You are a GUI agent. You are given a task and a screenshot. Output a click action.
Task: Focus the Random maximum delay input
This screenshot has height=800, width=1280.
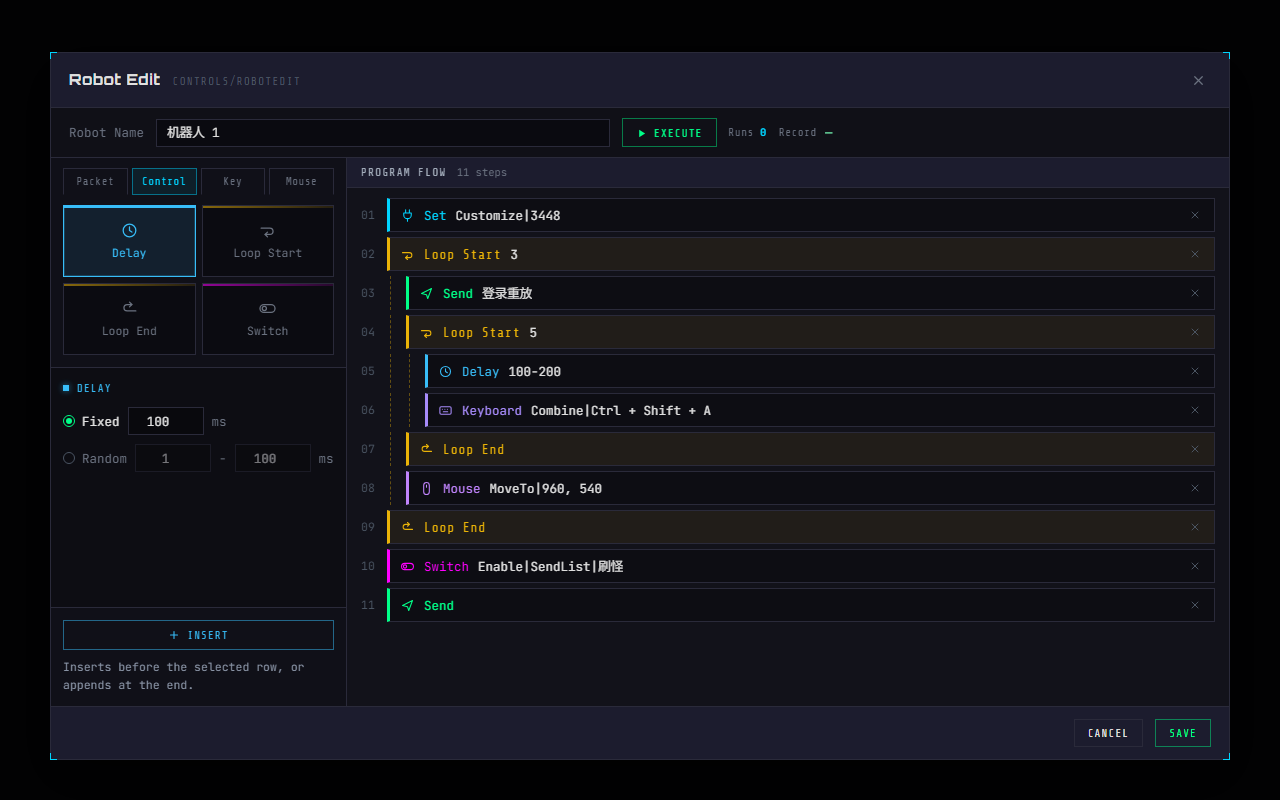tap(273, 458)
